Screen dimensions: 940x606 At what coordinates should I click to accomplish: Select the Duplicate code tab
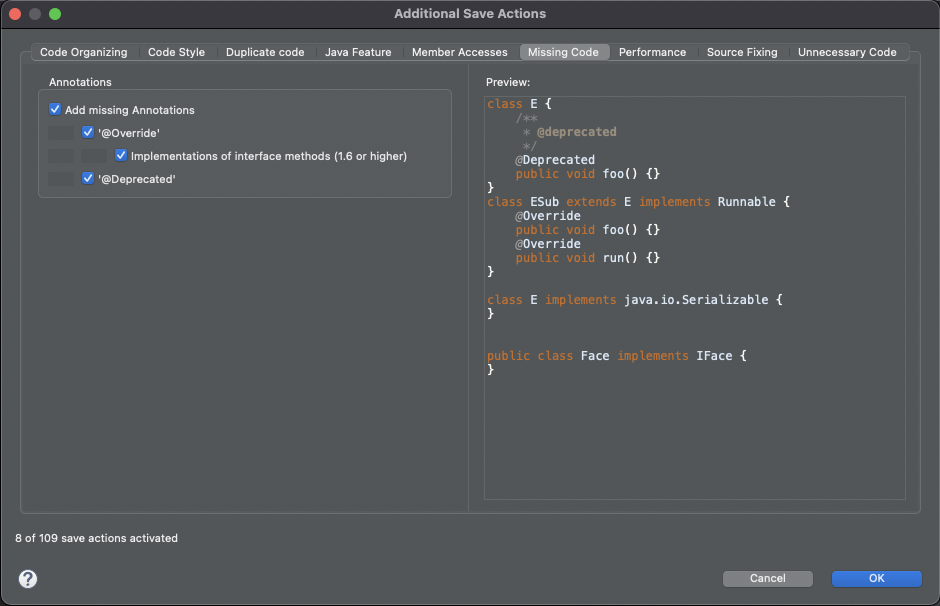coord(265,52)
